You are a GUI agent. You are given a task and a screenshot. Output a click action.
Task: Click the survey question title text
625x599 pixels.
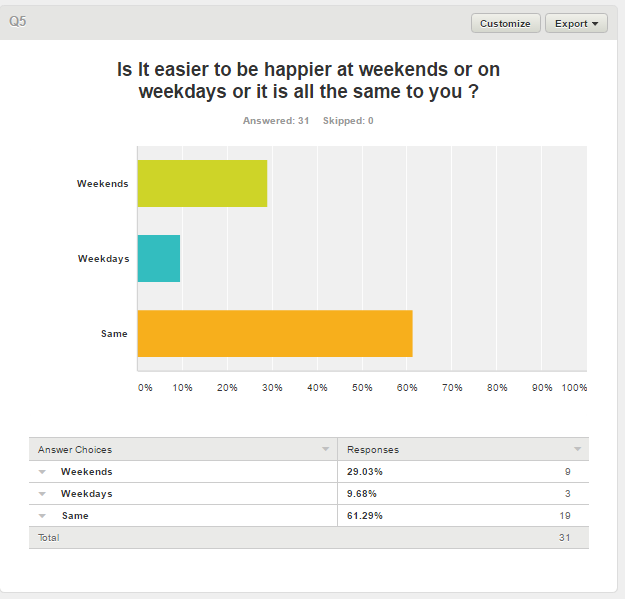(308, 80)
